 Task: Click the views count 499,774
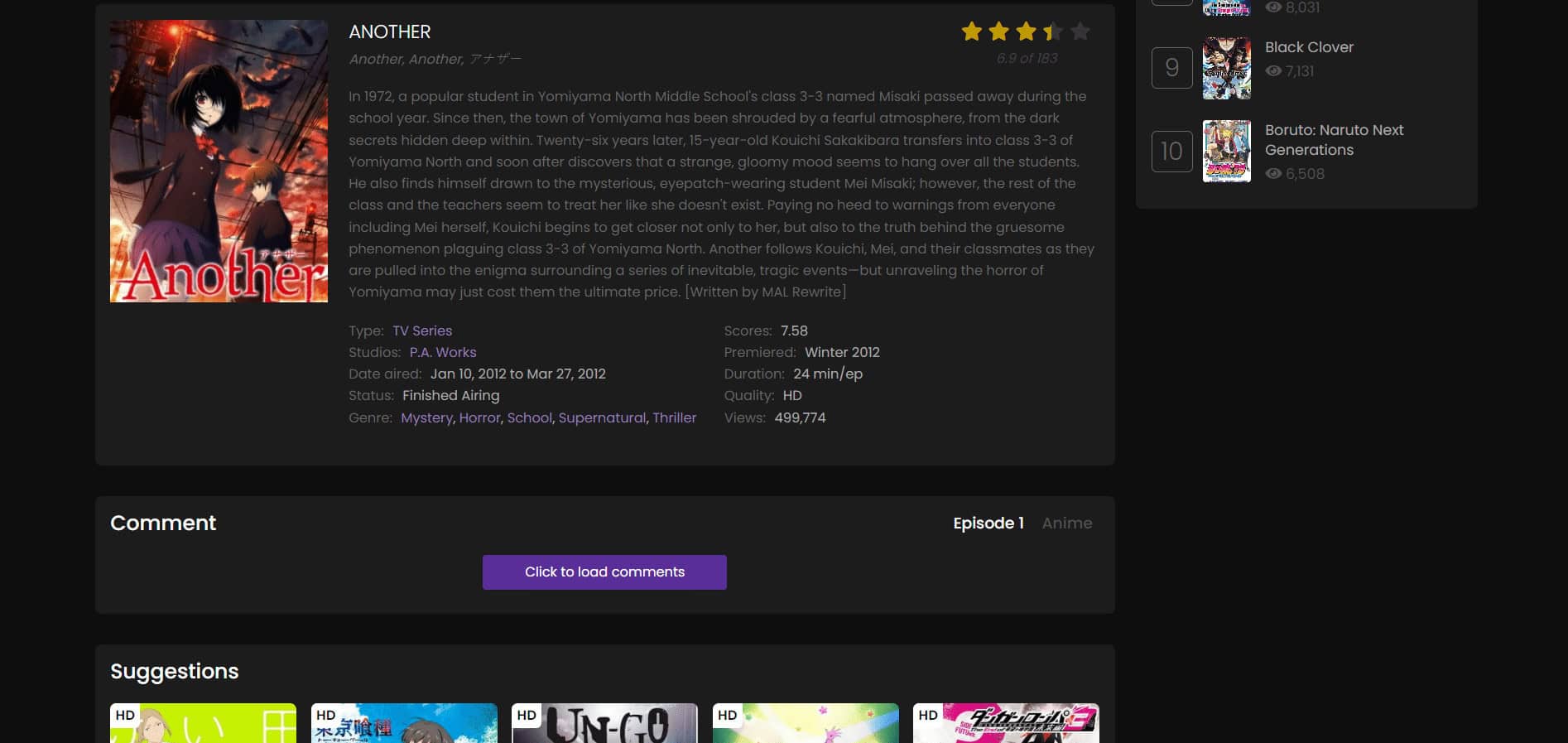(x=800, y=417)
